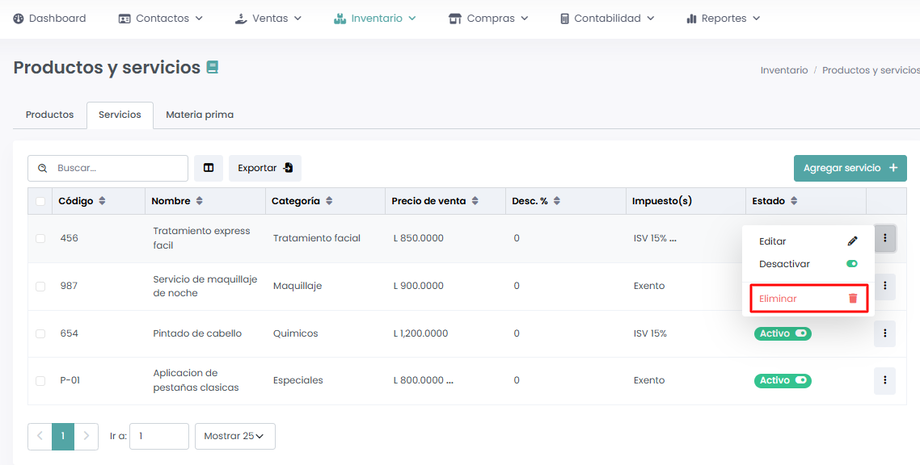Screen dimensions: 920x465
Task: Switch to the Materia prima tab
Action: point(199,115)
